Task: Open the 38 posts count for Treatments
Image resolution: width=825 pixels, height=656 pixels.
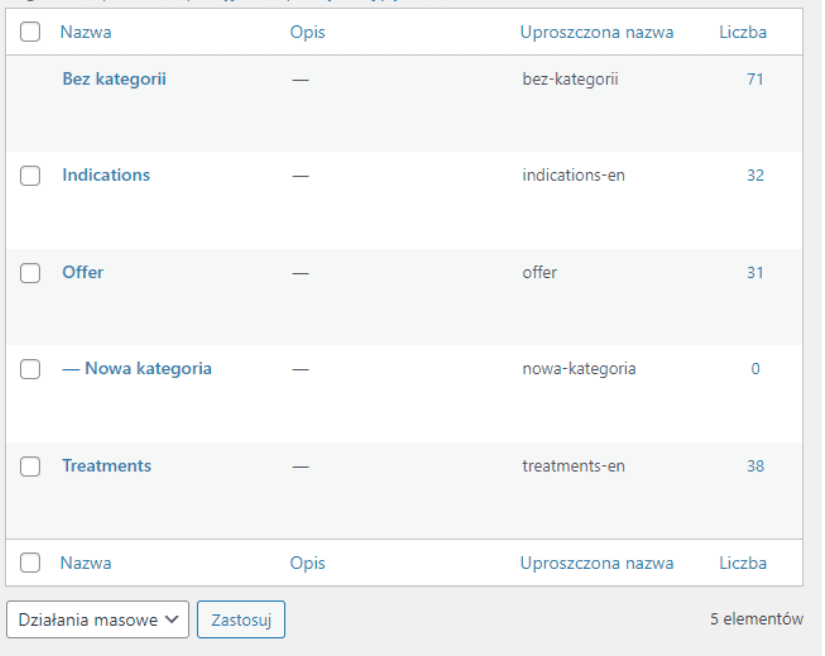Action: pos(755,465)
